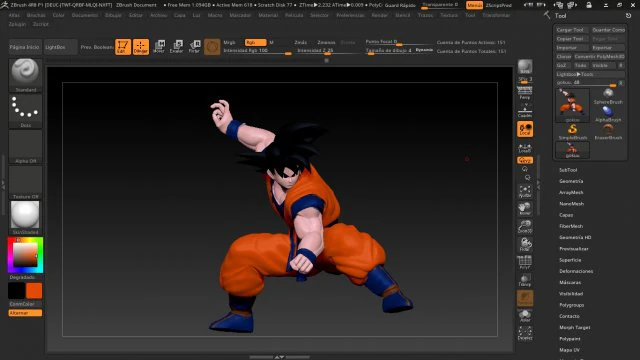The image size is (640, 360).
Task: Click the gizmo 3D circular icon
Action: [x=212, y=47]
